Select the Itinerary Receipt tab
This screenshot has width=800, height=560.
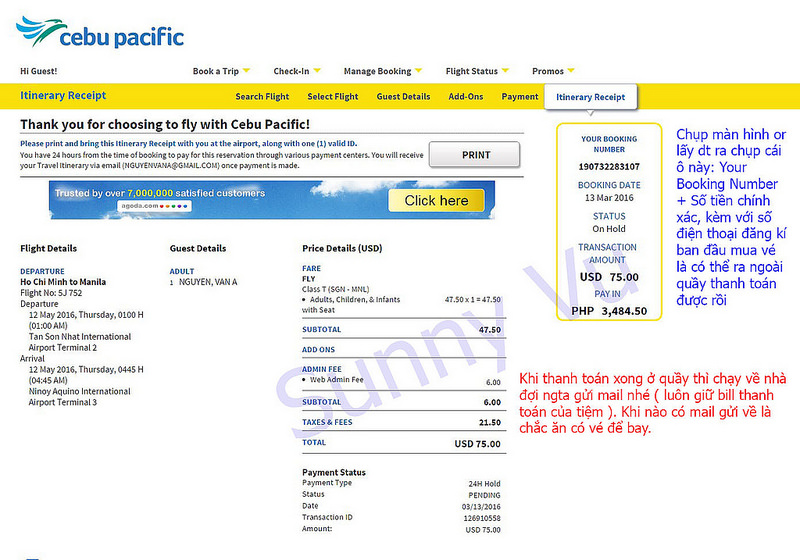click(591, 97)
